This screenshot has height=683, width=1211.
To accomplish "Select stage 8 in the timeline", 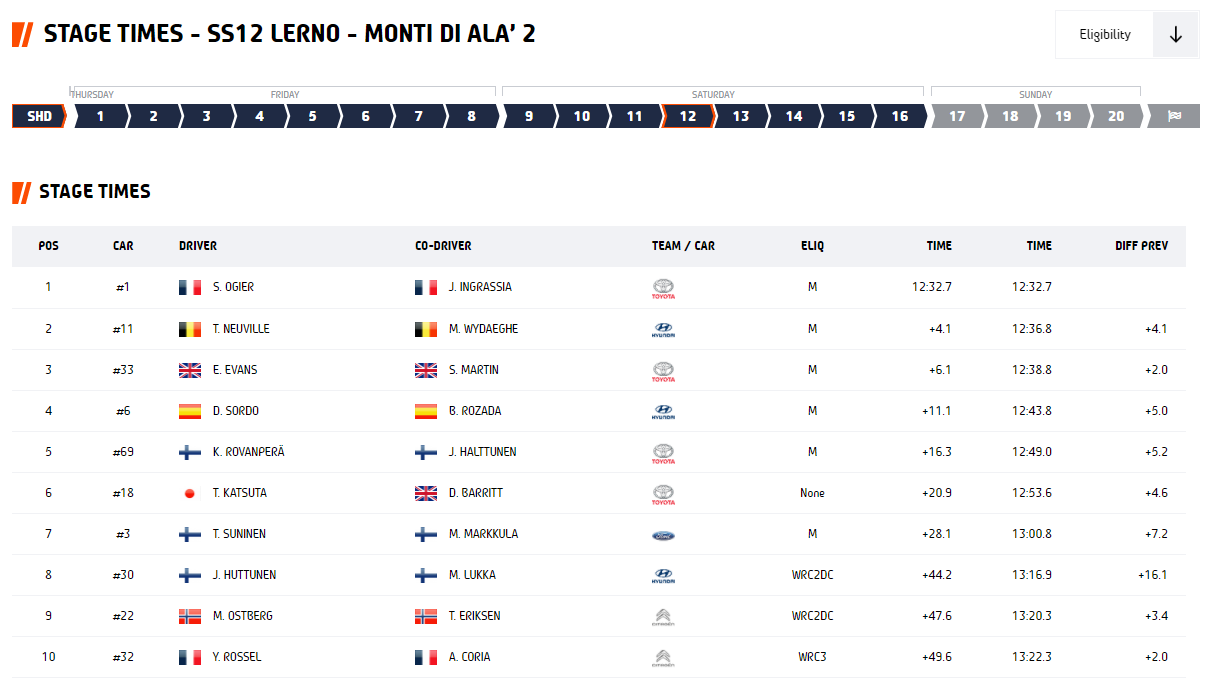I will (x=471, y=116).
